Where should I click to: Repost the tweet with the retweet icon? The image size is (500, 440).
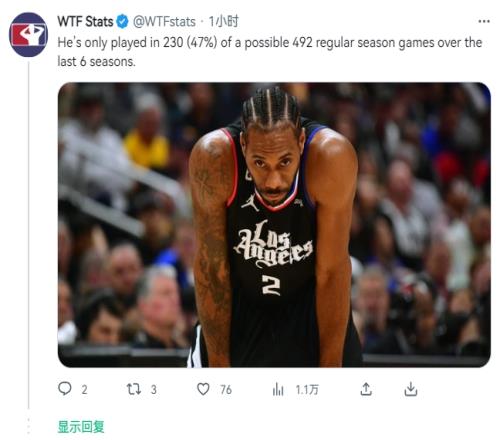134,389
